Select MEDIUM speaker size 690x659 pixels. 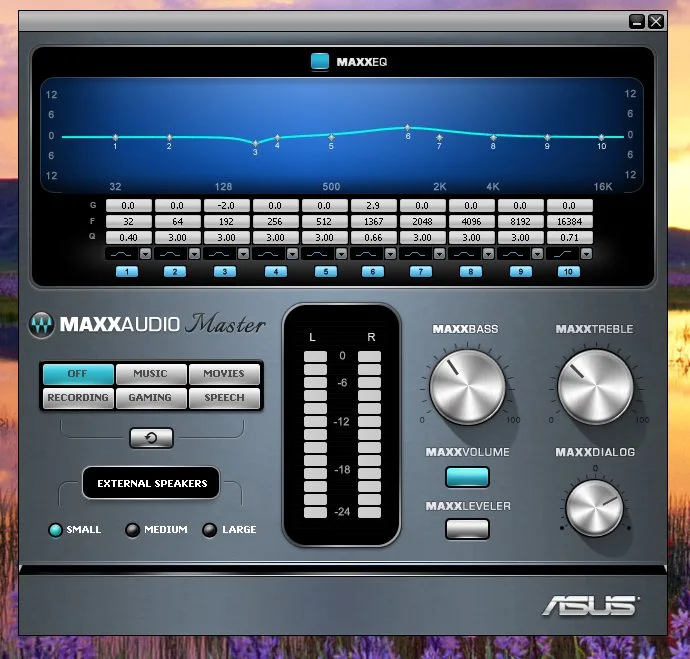click(x=132, y=530)
